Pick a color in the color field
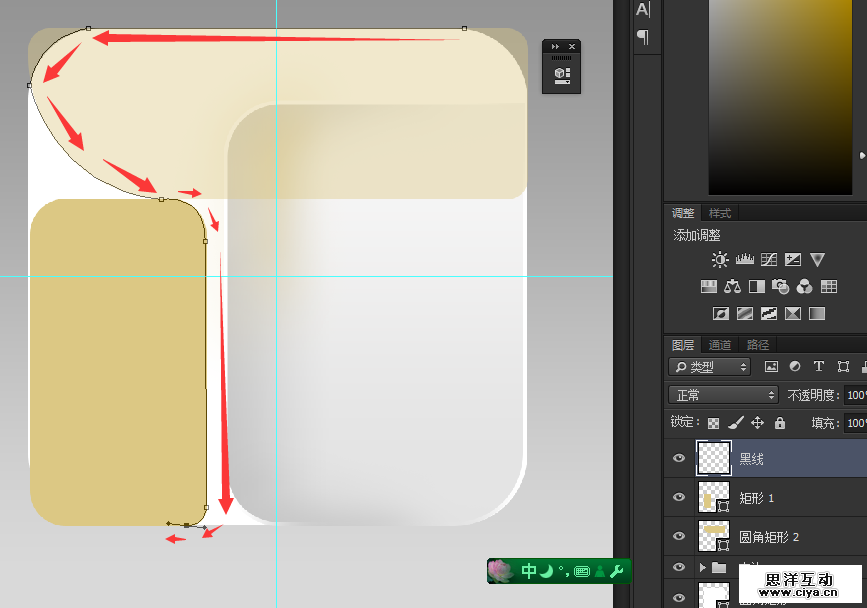 [780, 100]
